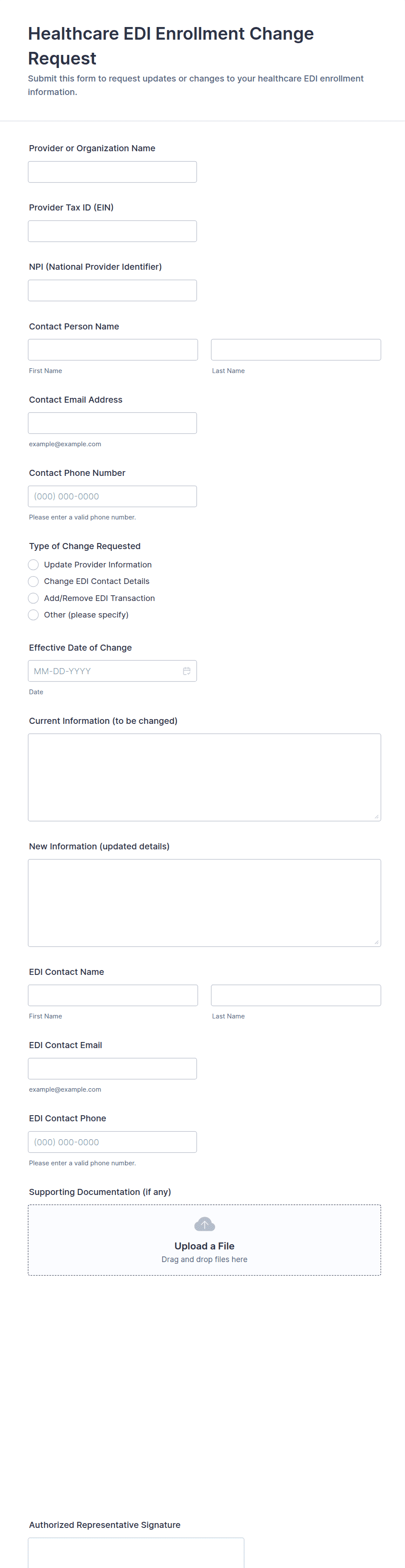Viewport: 405px width, 1568px height.
Task: Focus the Contact Email Address field
Action: tap(112, 423)
